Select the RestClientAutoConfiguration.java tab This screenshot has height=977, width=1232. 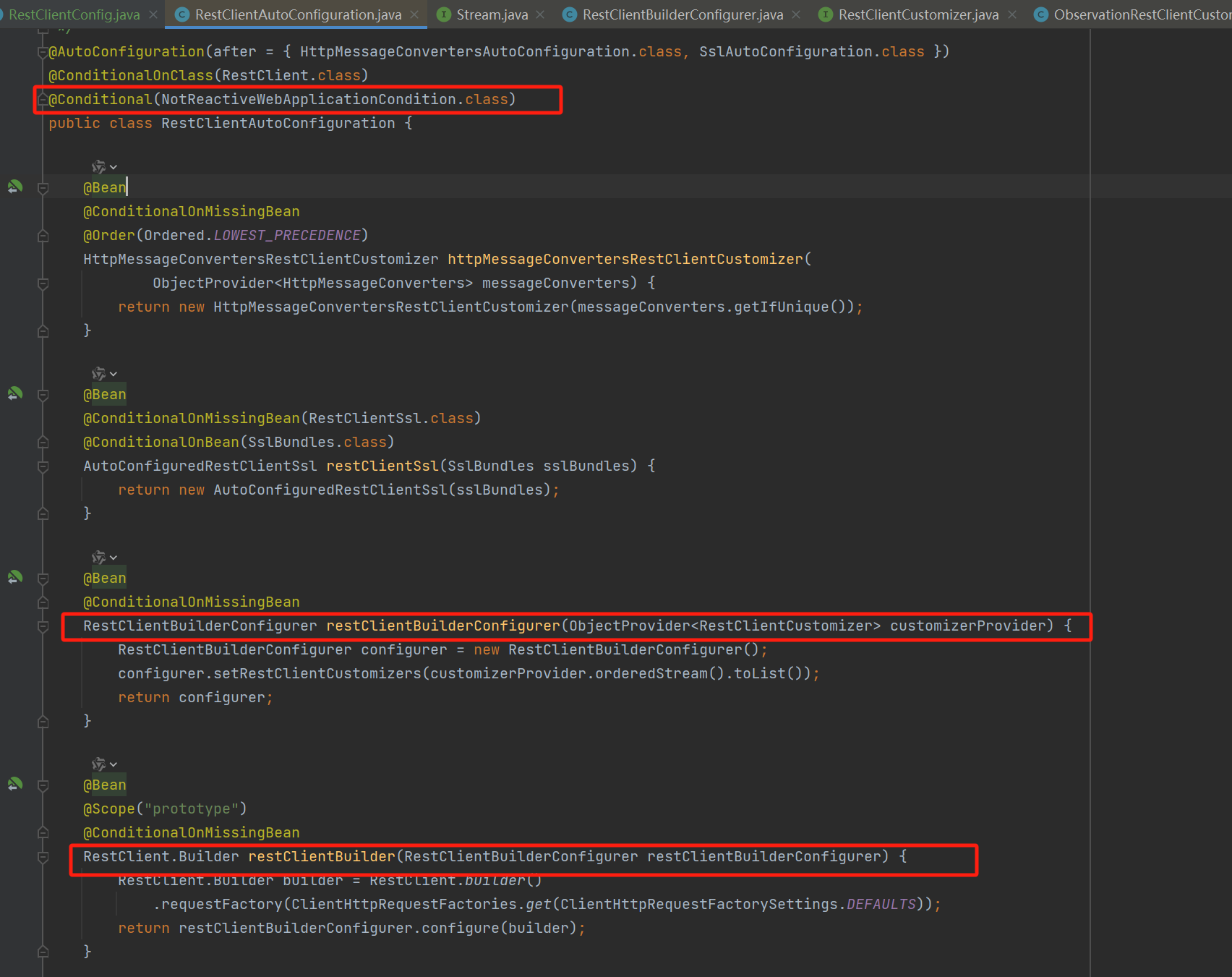[298, 14]
